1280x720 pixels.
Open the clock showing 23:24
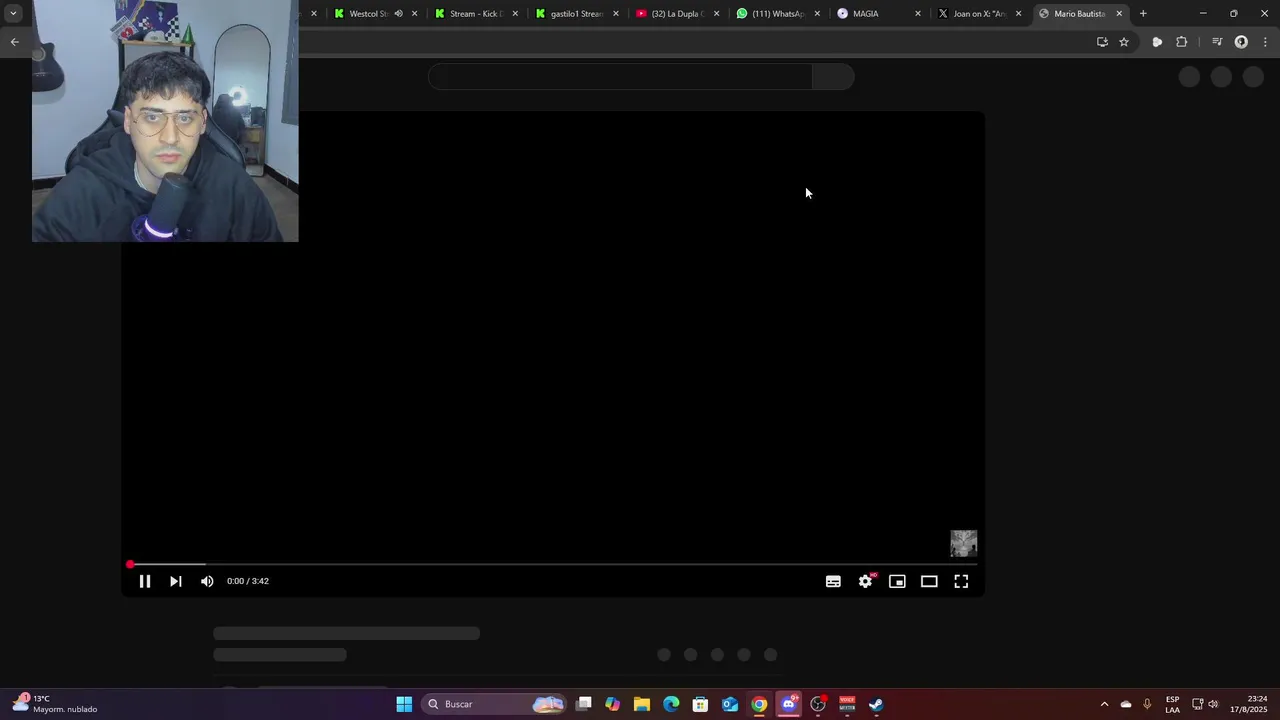[1250, 704]
